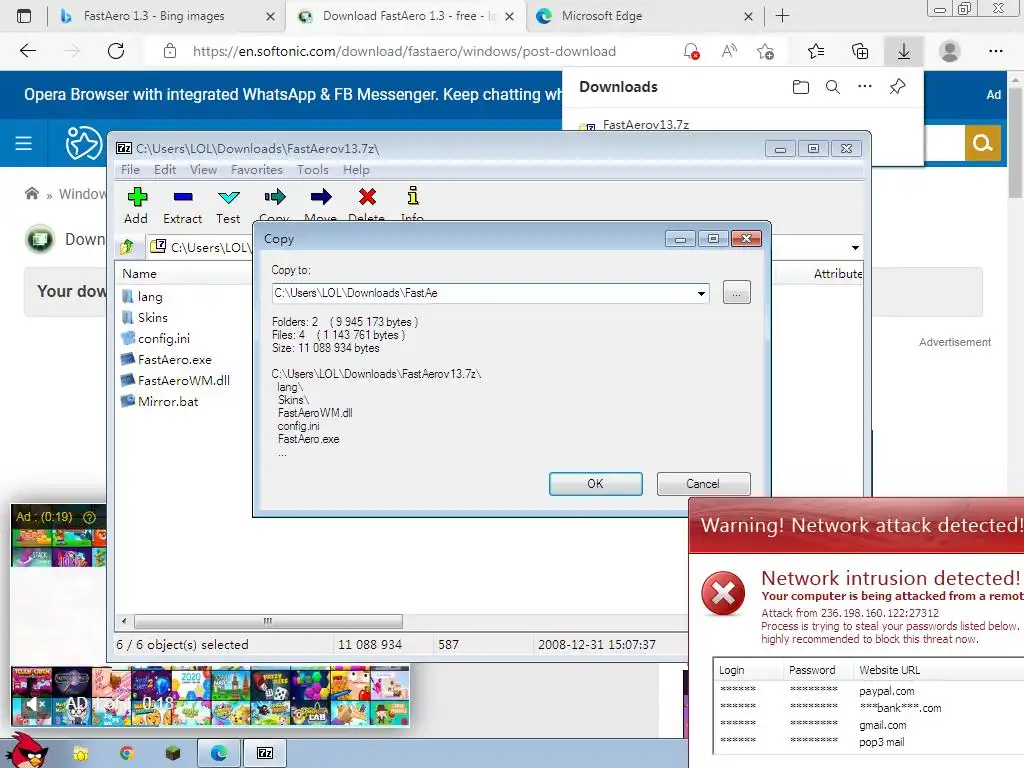Click the Read aloud icon in Edge

pyautogui.click(x=729, y=51)
